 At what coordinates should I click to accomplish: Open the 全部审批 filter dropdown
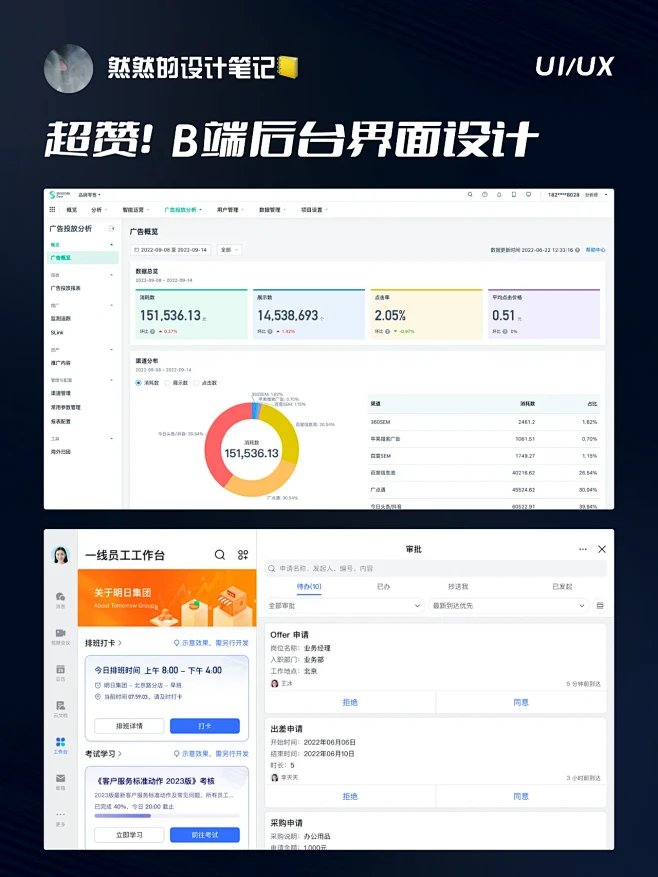pos(344,606)
